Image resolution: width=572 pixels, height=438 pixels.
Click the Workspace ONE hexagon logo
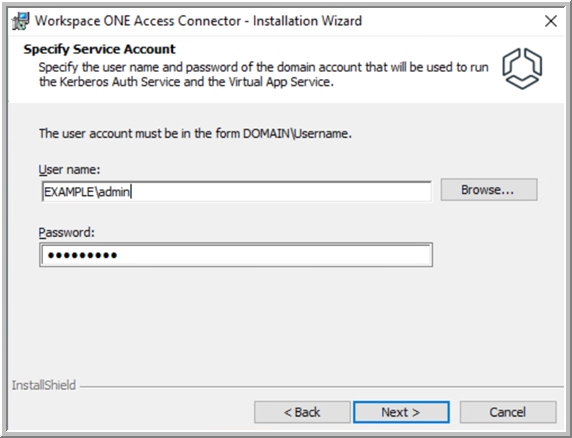pyautogui.click(x=522, y=69)
